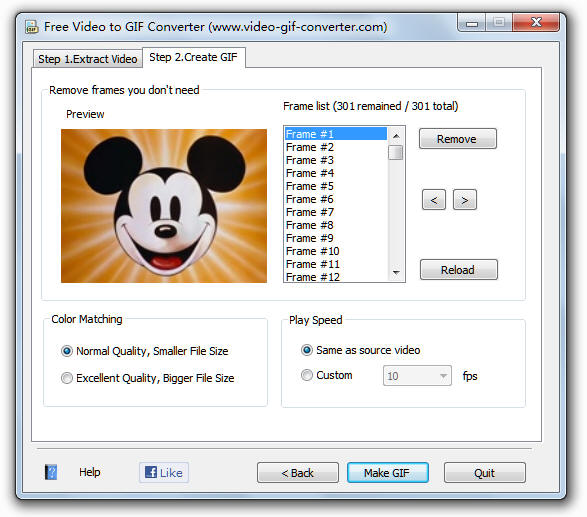Click frame list scroll down arrow

(396, 272)
